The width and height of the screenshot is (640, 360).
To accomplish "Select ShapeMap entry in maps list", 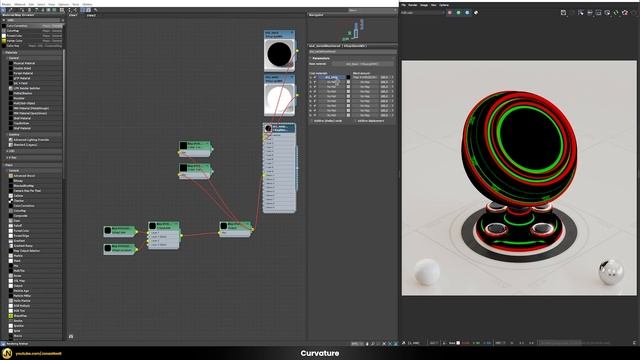I will 20,316.
